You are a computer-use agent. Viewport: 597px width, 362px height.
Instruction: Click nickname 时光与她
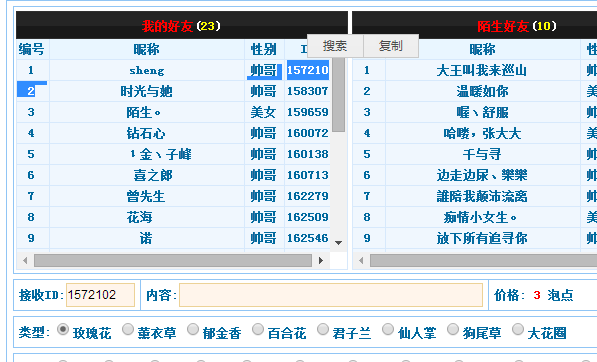[x=147, y=91]
